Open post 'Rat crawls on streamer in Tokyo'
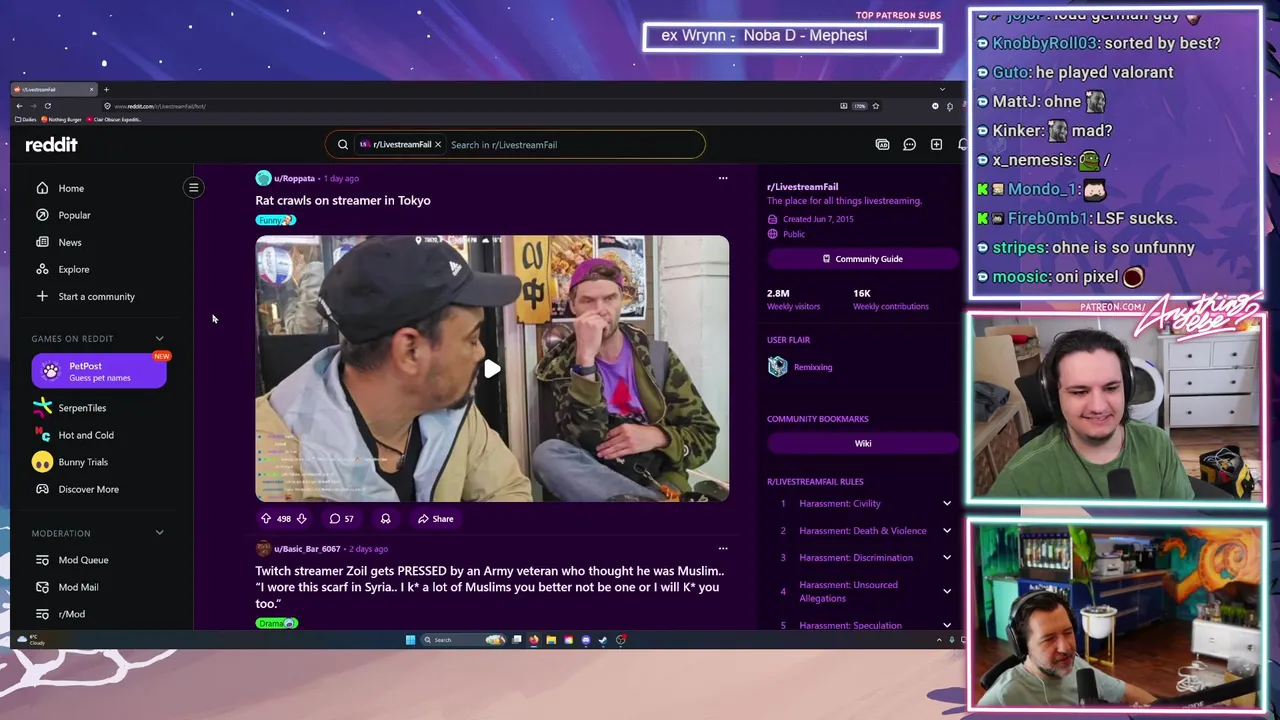The width and height of the screenshot is (1280, 720). click(x=343, y=200)
